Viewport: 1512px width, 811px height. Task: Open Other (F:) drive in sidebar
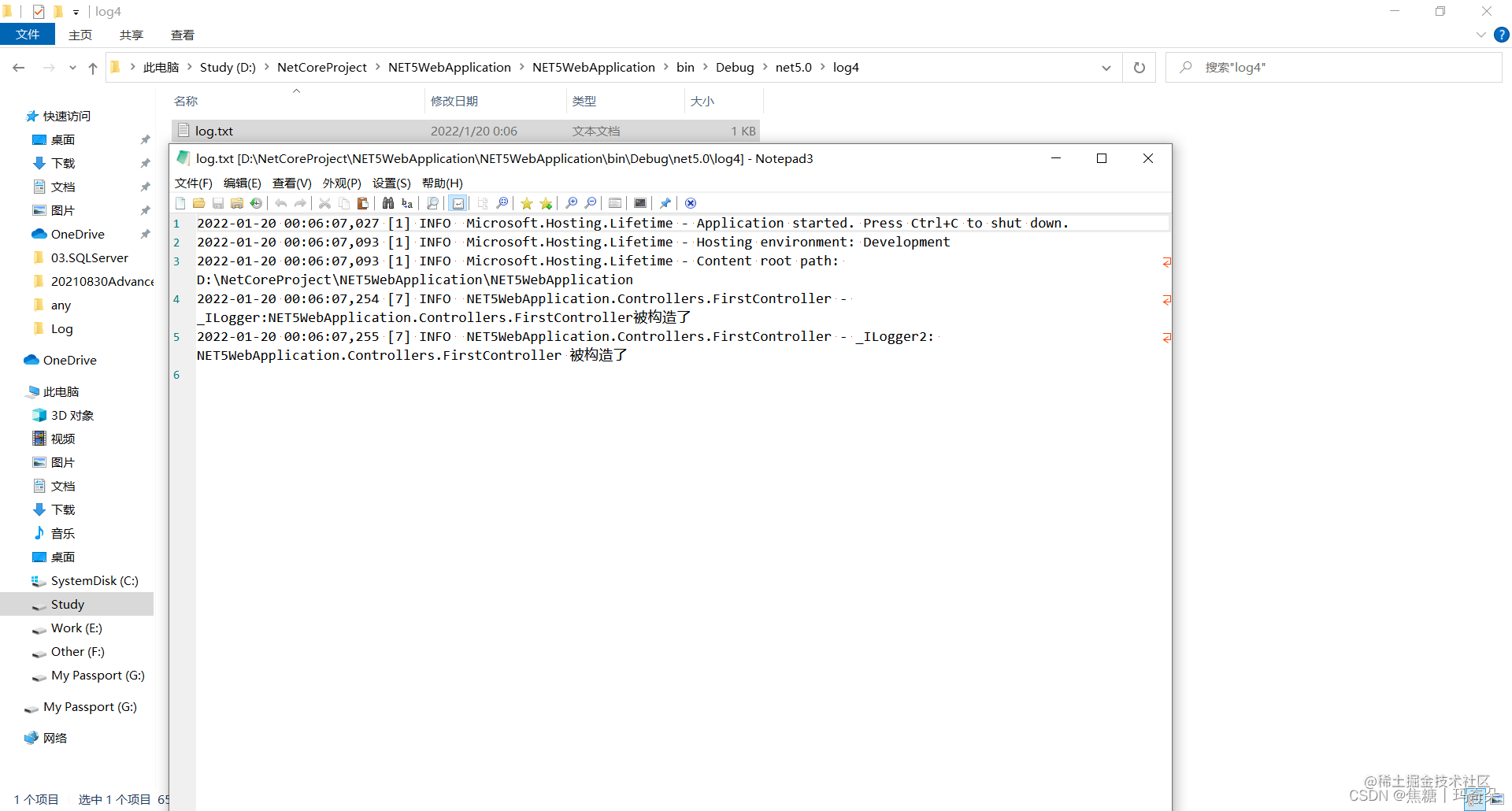click(77, 651)
